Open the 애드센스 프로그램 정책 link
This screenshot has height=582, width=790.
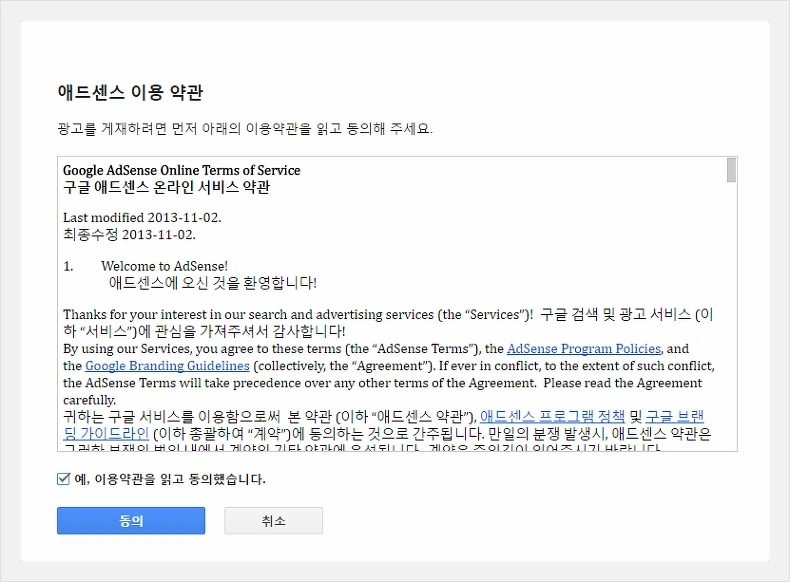(x=552, y=416)
